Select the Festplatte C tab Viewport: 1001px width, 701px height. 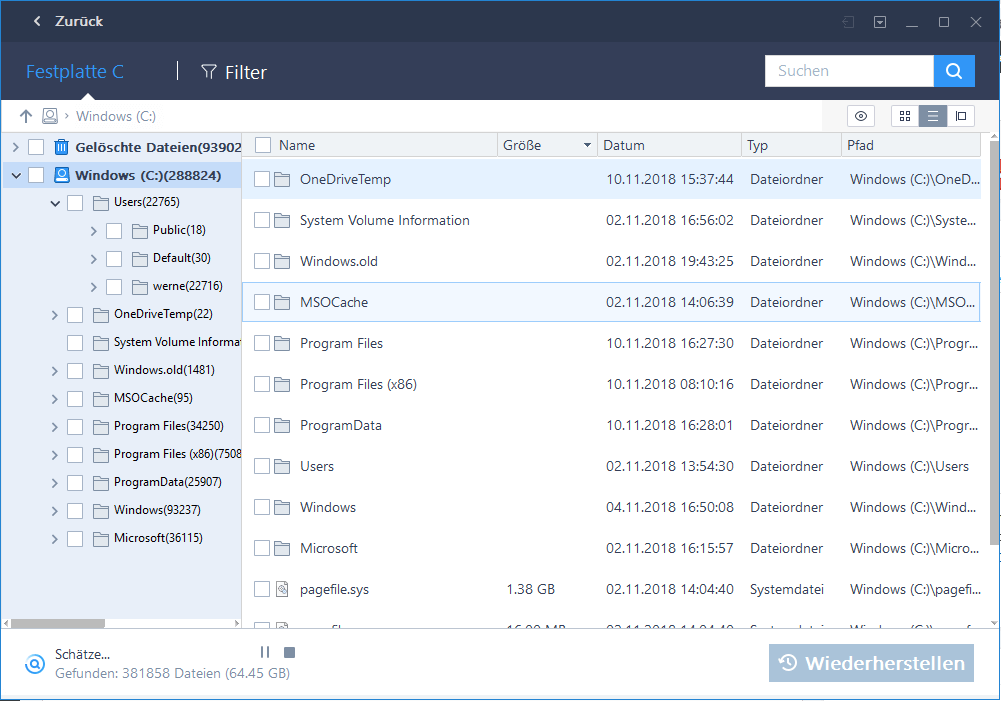pyautogui.click(x=75, y=72)
